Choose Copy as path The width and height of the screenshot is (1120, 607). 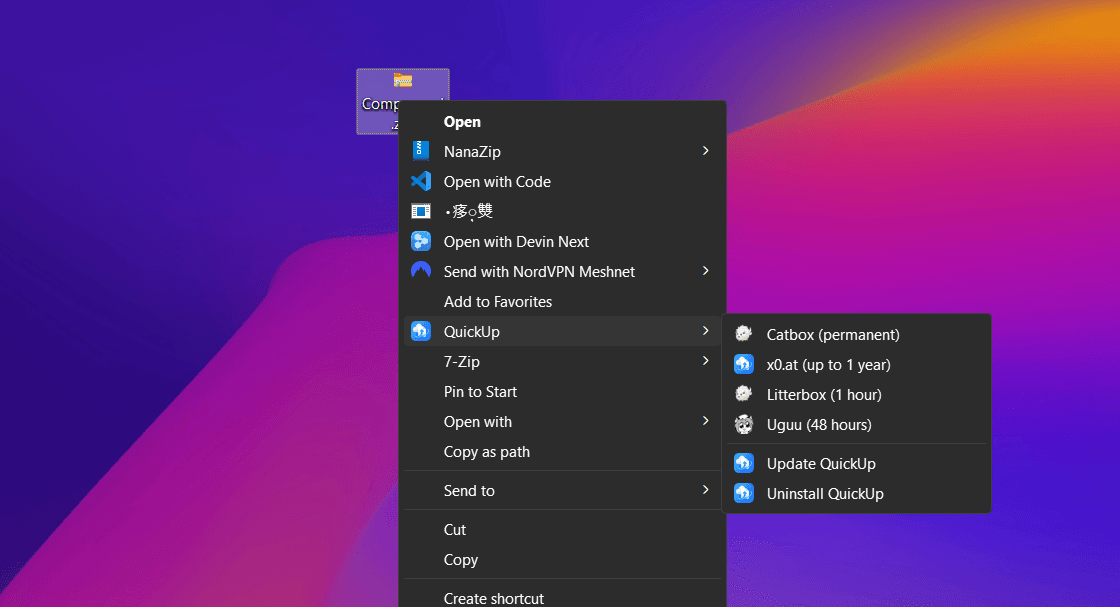click(562, 451)
